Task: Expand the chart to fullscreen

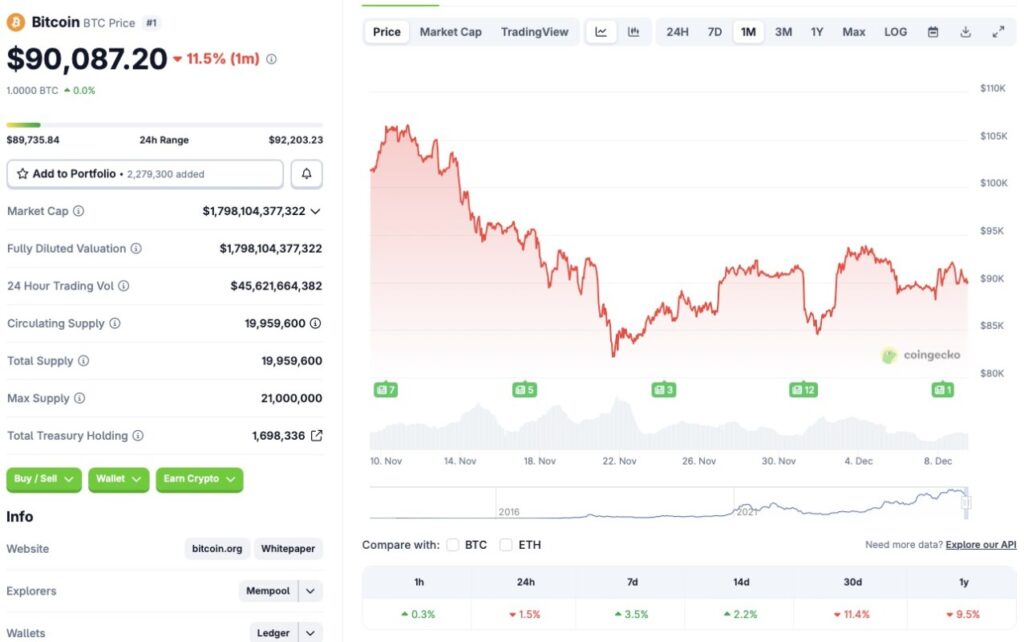Action: pyautogui.click(x=997, y=31)
